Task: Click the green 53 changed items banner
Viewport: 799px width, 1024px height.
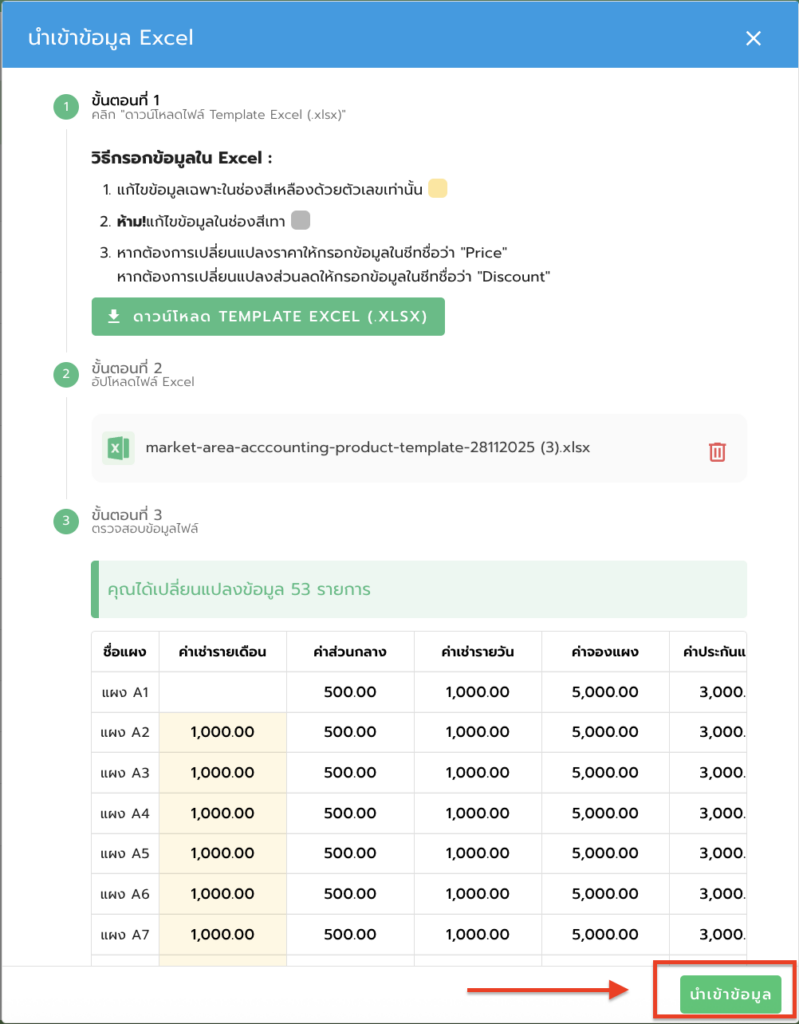Action: (x=419, y=589)
